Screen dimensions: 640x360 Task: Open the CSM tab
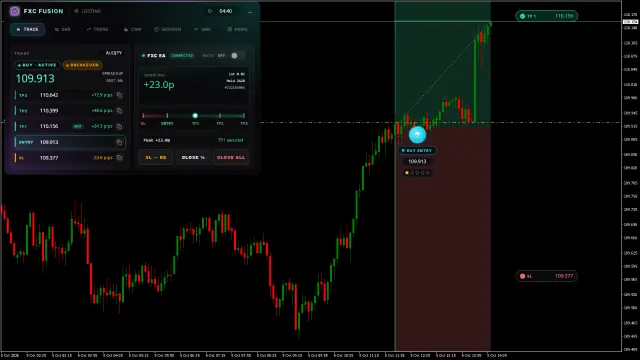132,29
